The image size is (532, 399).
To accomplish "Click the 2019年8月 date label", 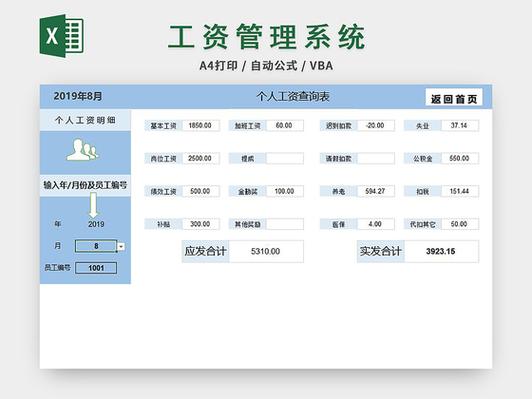I will pos(78,96).
